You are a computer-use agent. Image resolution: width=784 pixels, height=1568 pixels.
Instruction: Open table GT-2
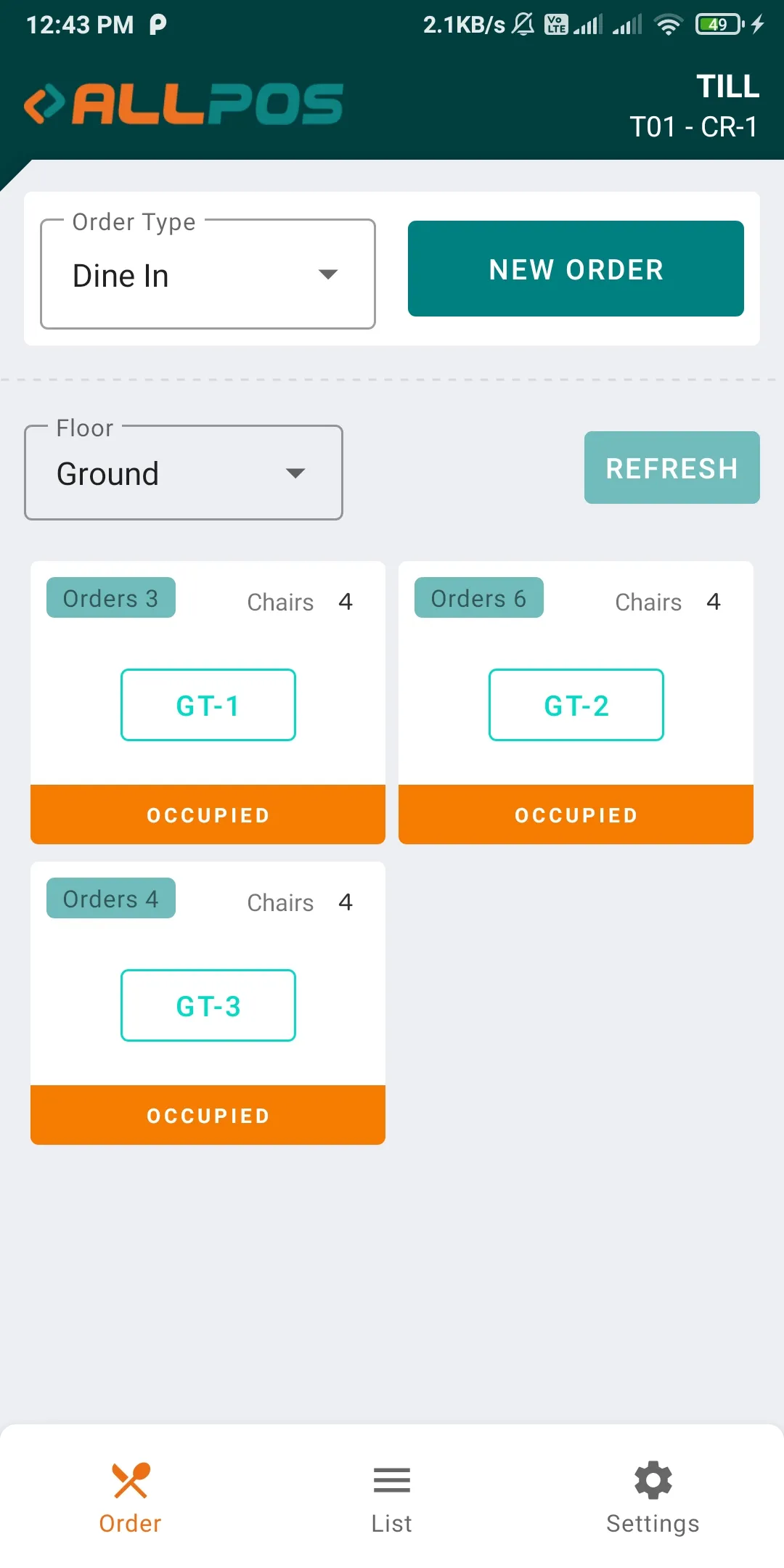576,705
